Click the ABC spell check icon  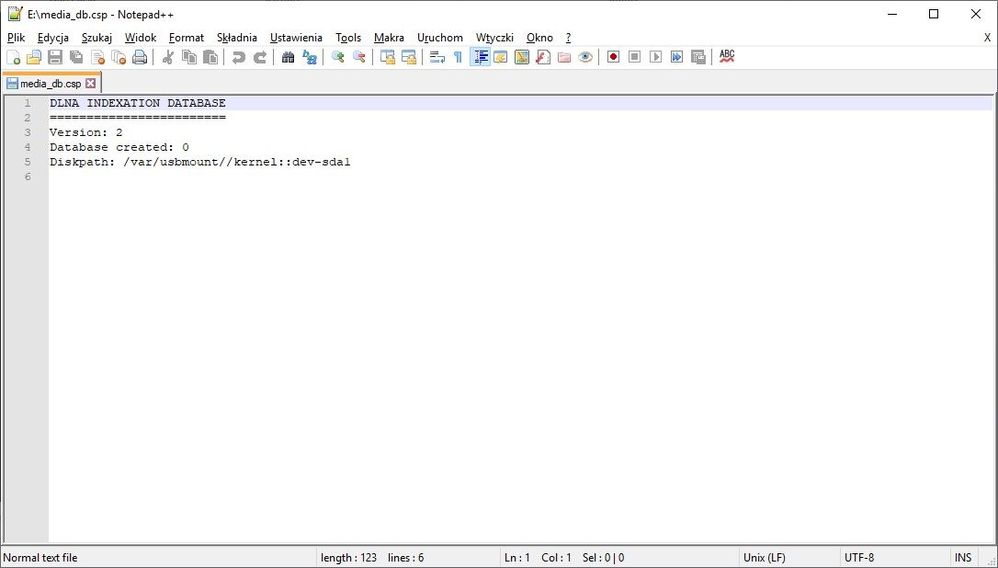(727, 57)
